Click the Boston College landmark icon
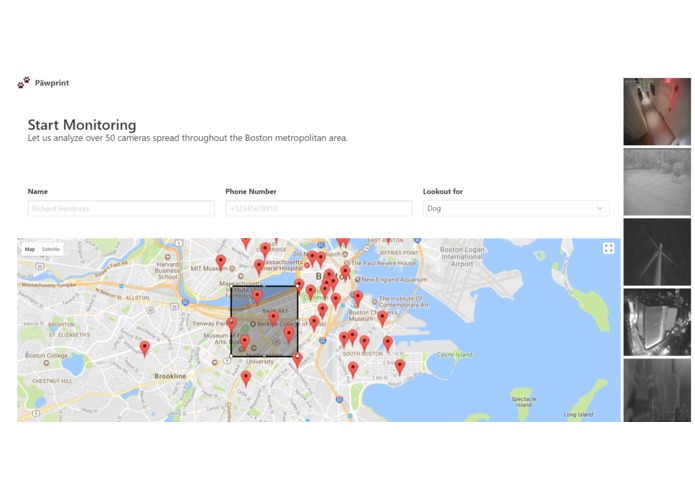 tap(46, 362)
